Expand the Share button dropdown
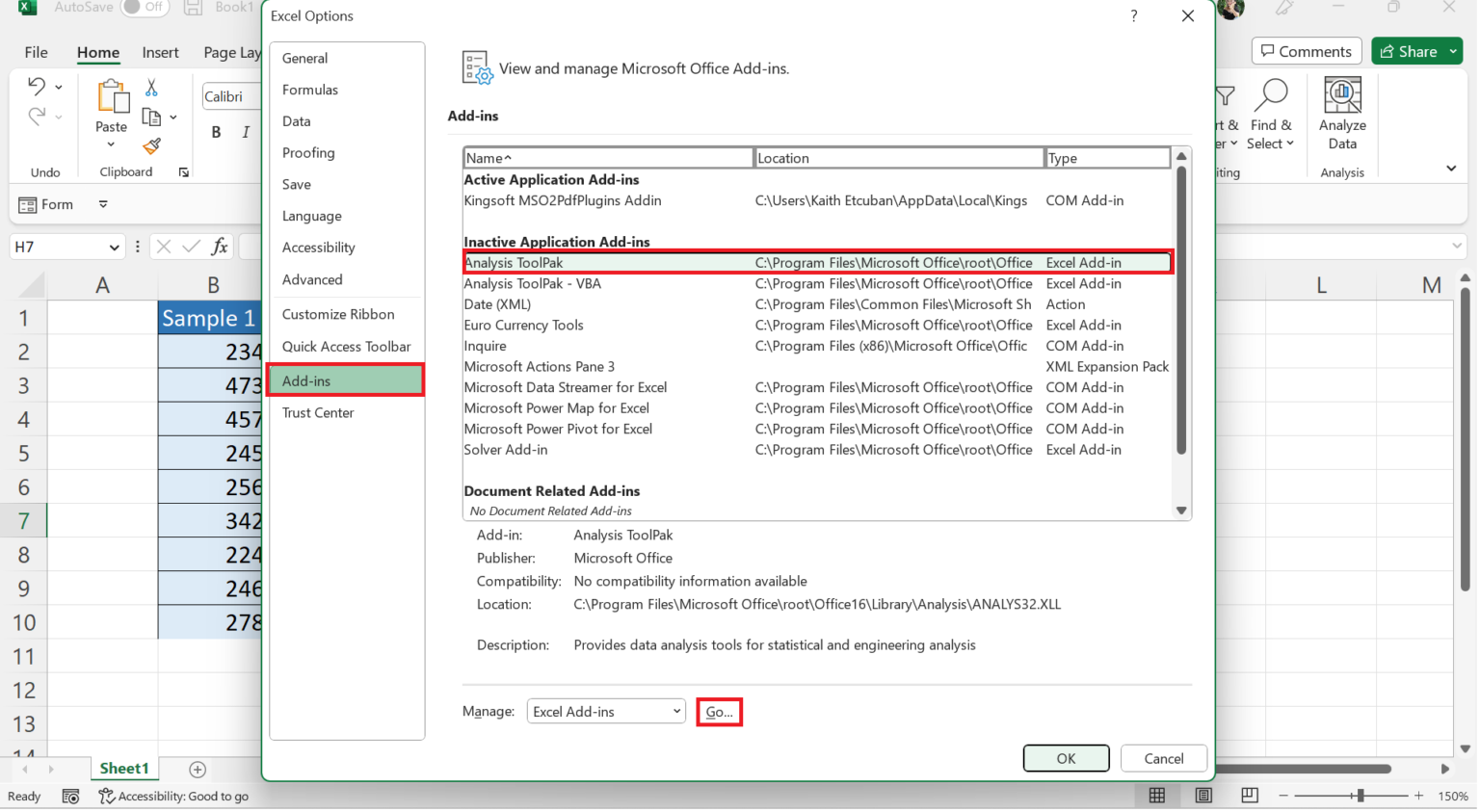This screenshot has height=812, width=1480. click(x=1451, y=50)
